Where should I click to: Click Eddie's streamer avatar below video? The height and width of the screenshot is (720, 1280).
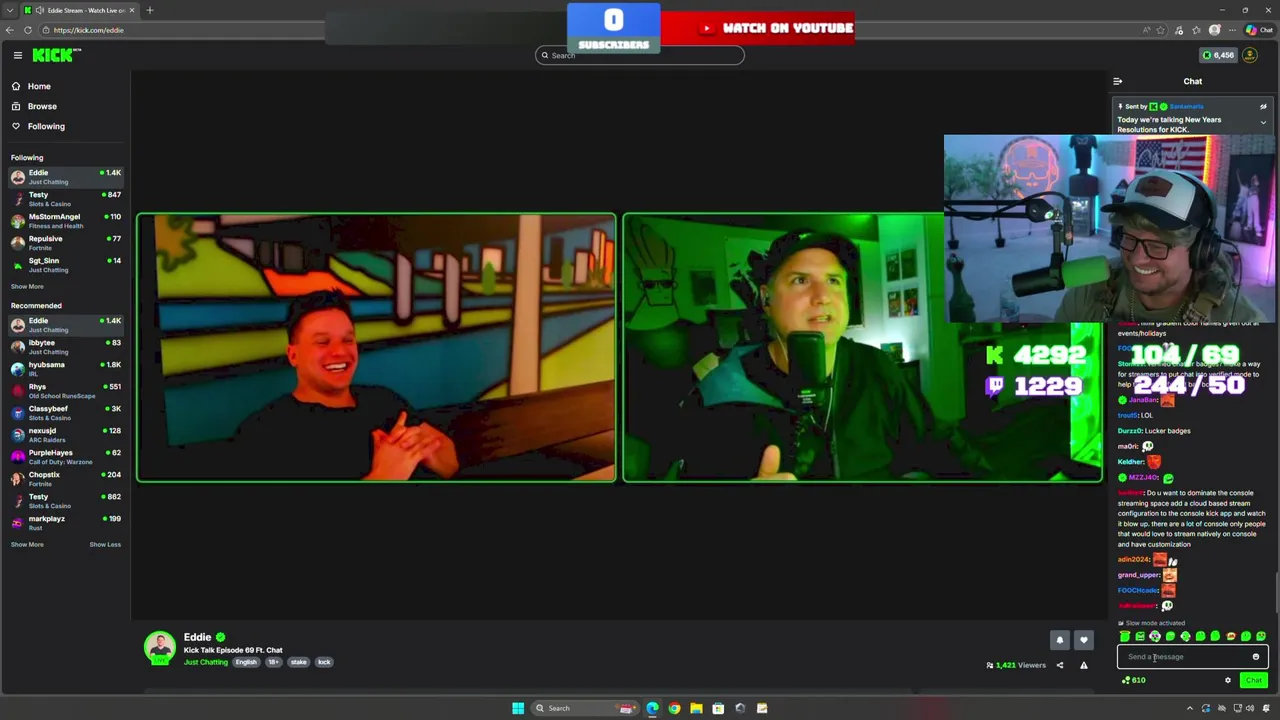click(x=160, y=648)
